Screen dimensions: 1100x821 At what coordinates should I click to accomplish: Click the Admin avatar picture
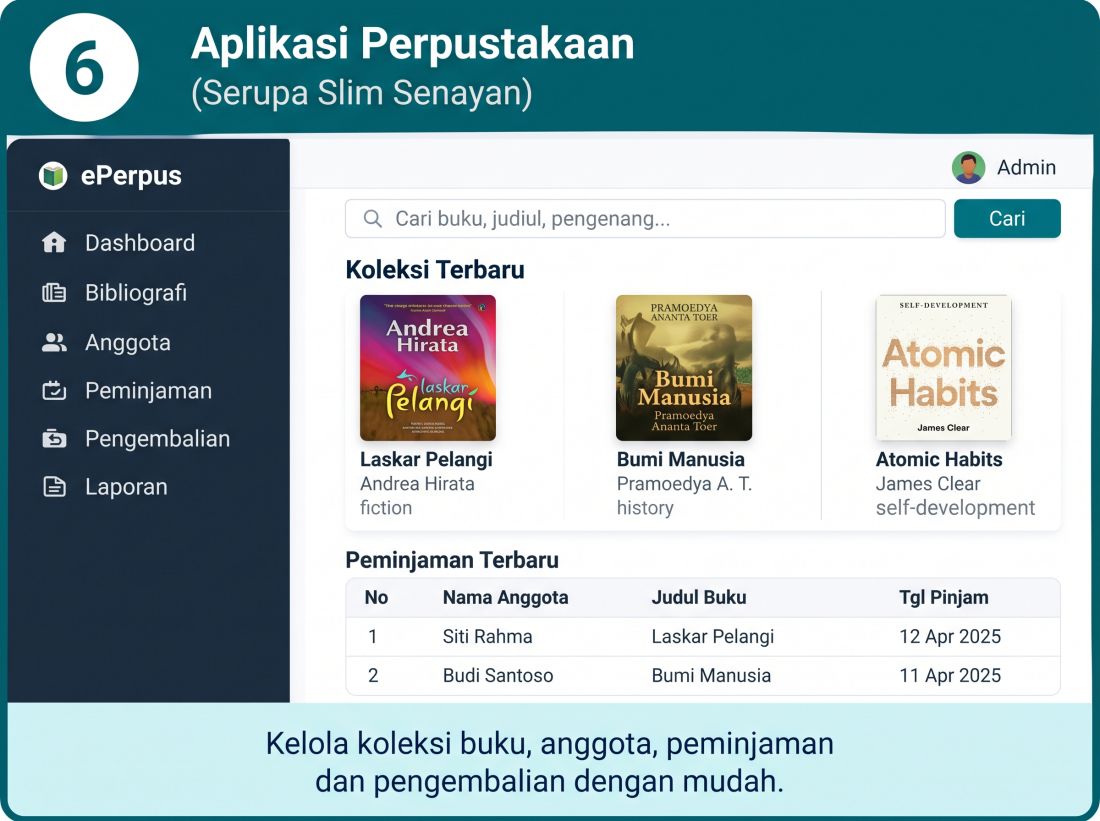coord(968,168)
